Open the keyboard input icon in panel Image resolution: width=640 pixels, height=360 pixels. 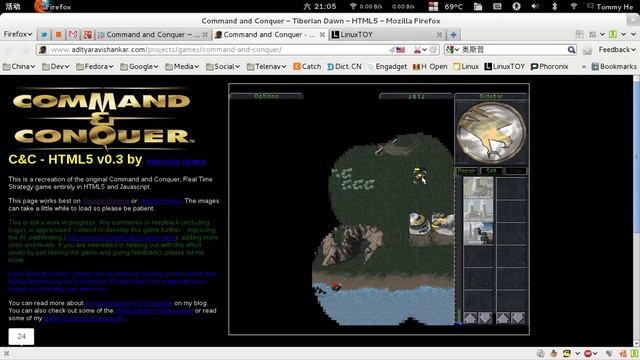coord(497,6)
